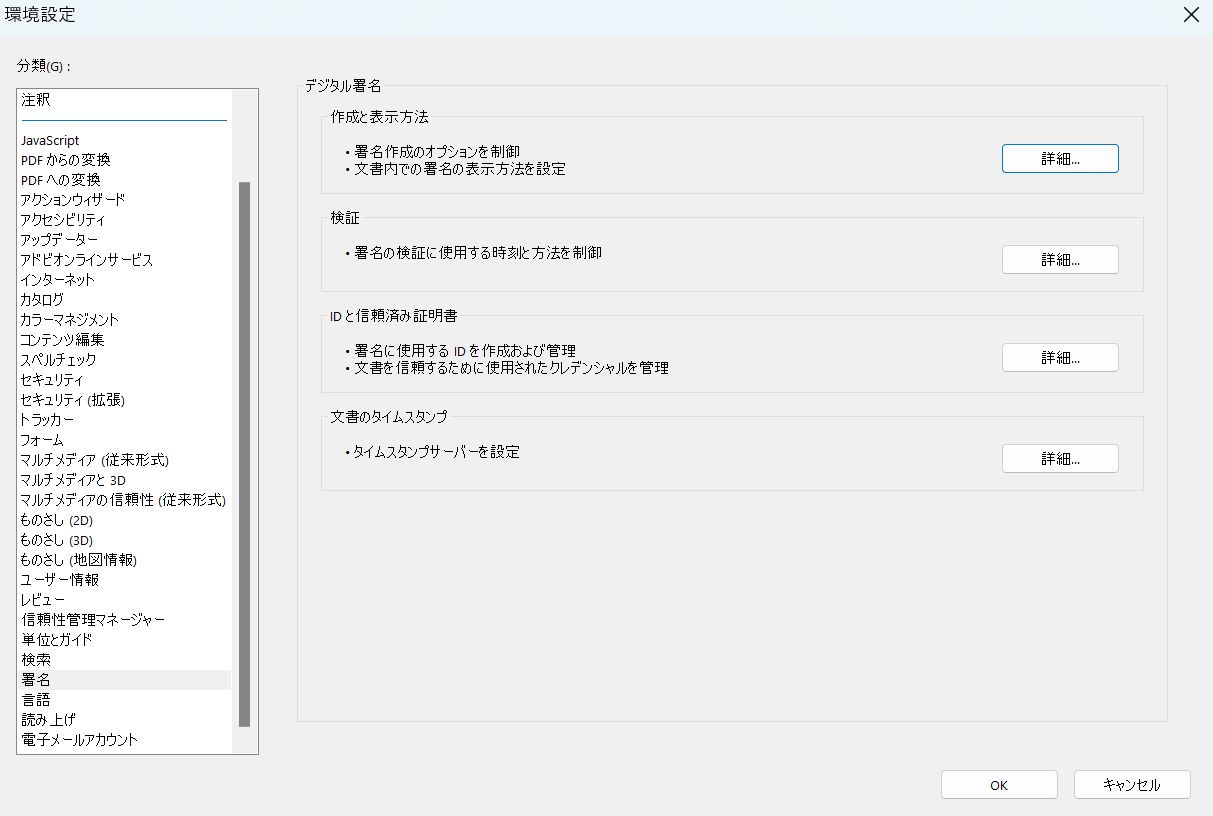Screen dimensions: 1213x816
Task: Select the JavaScript category
Action: pyautogui.click(x=49, y=139)
